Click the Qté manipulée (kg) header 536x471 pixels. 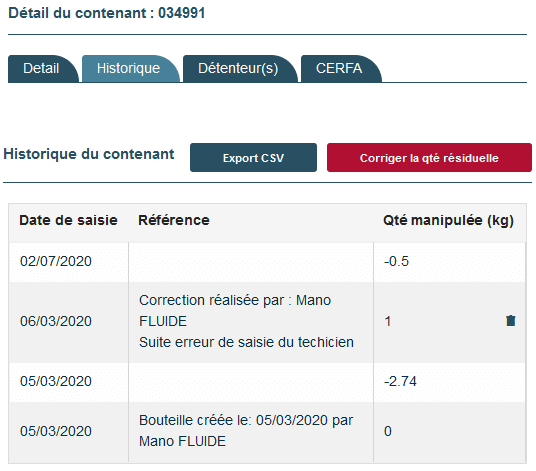tap(448, 220)
